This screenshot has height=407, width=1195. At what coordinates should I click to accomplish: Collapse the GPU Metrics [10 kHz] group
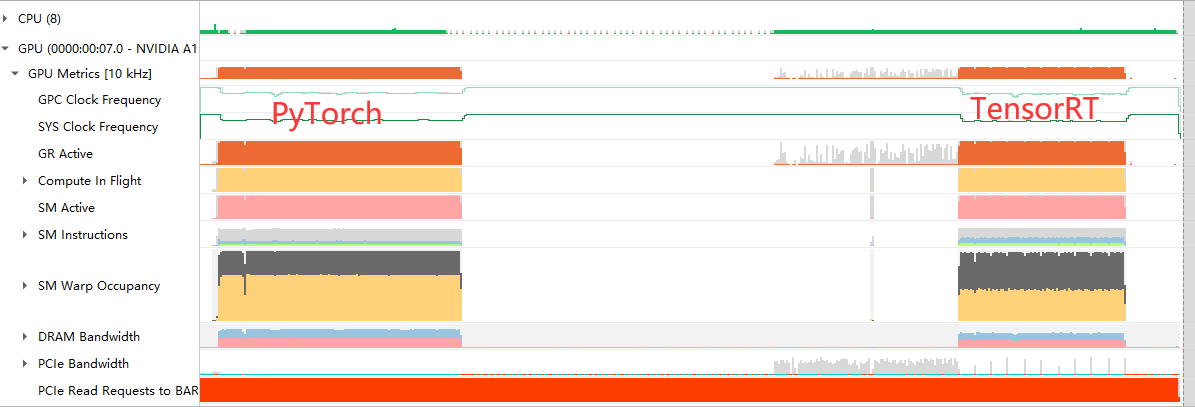point(15,74)
